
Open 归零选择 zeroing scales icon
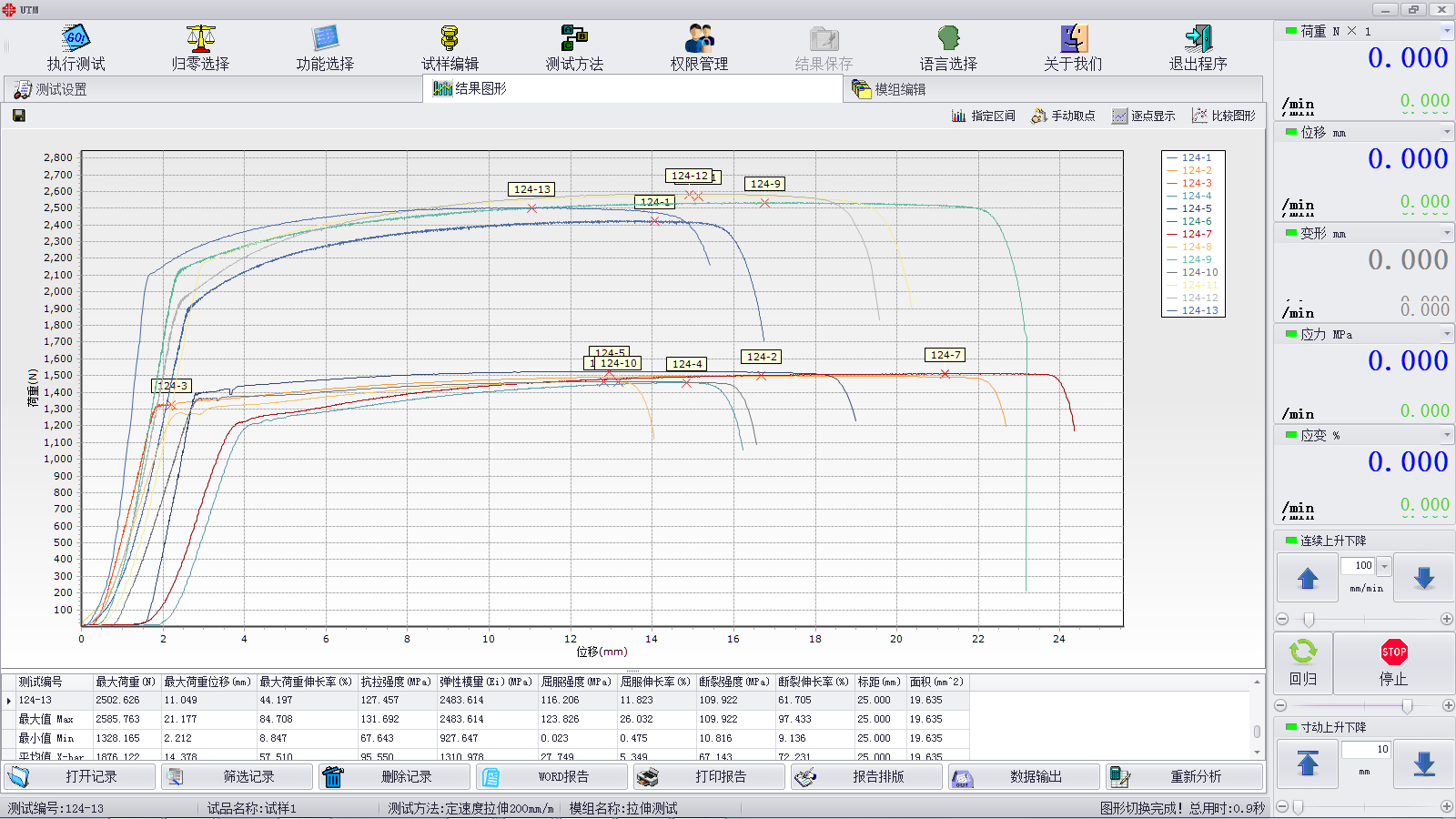click(200, 39)
